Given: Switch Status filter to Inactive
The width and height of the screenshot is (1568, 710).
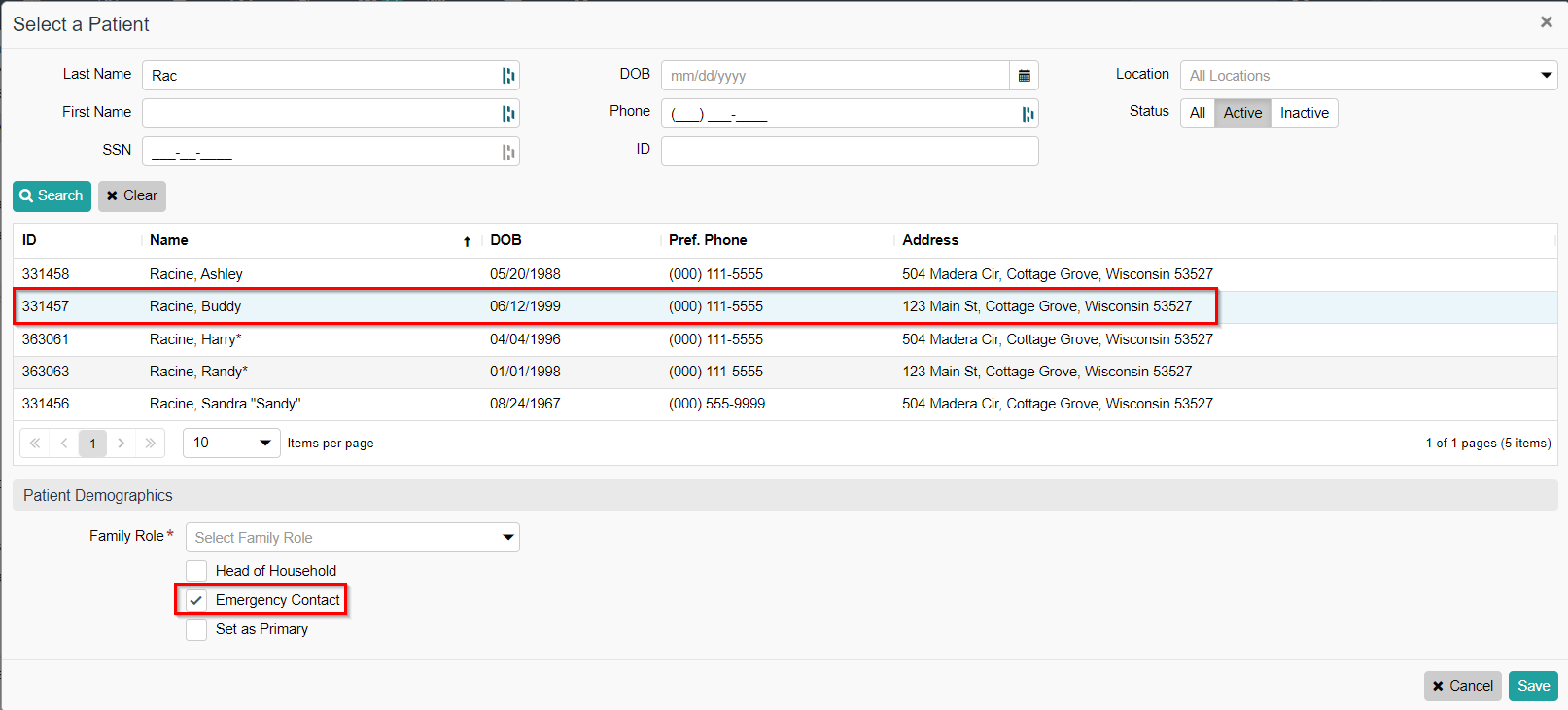Looking at the screenshot, I should [x=1304, y=113].
